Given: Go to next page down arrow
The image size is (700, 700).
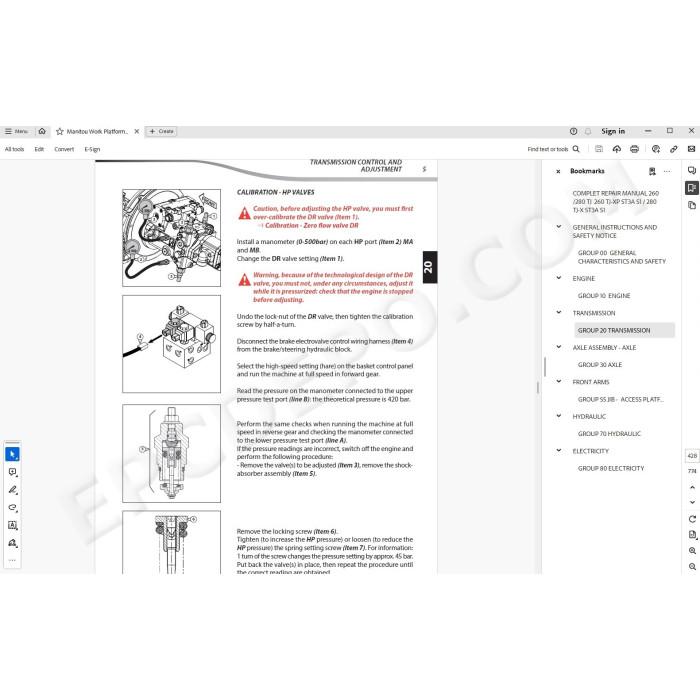Looking at the screenshot, I should click(692, 502).
